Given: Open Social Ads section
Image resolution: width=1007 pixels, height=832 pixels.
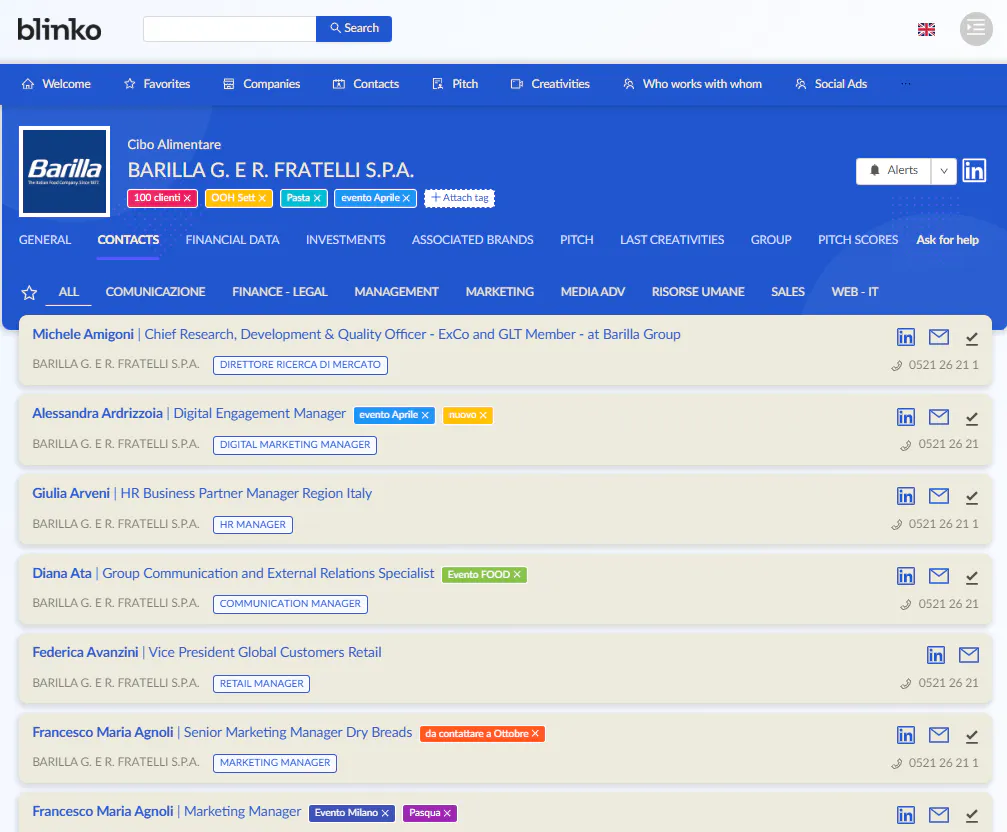Looking at the screenshot, I should (x=830, y=84).
